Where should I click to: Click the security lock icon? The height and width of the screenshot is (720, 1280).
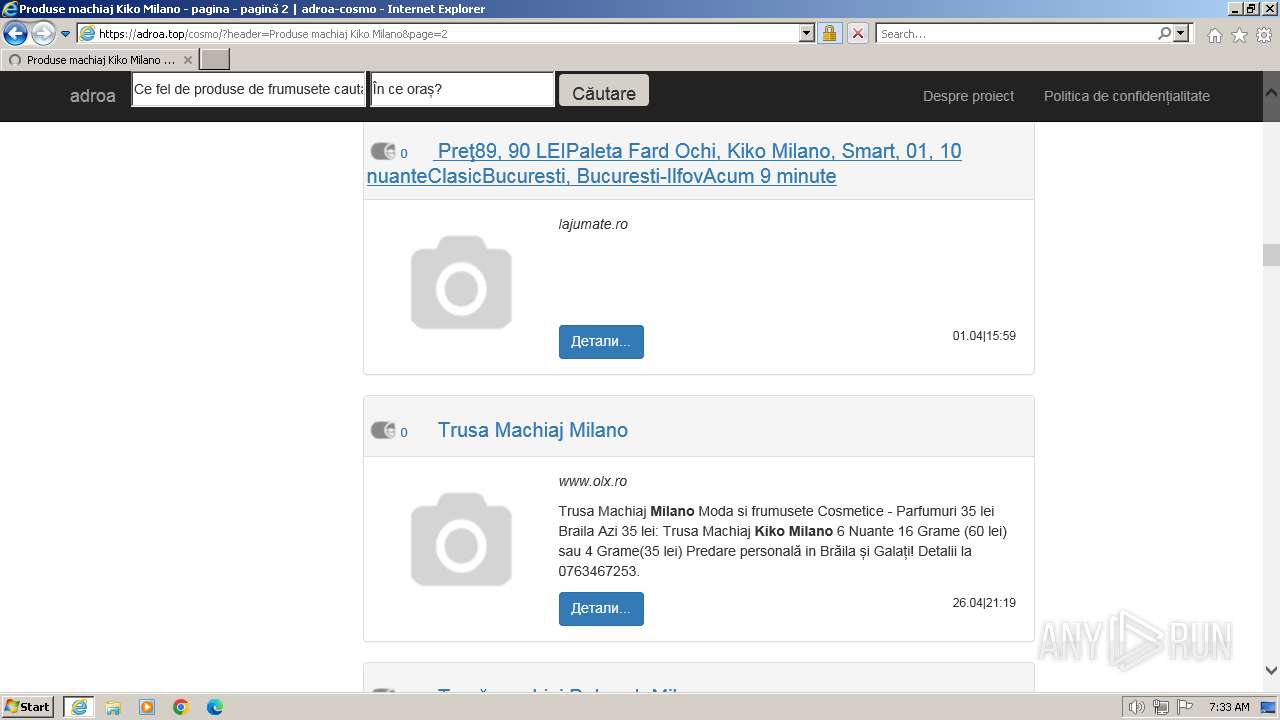[829, 34]
